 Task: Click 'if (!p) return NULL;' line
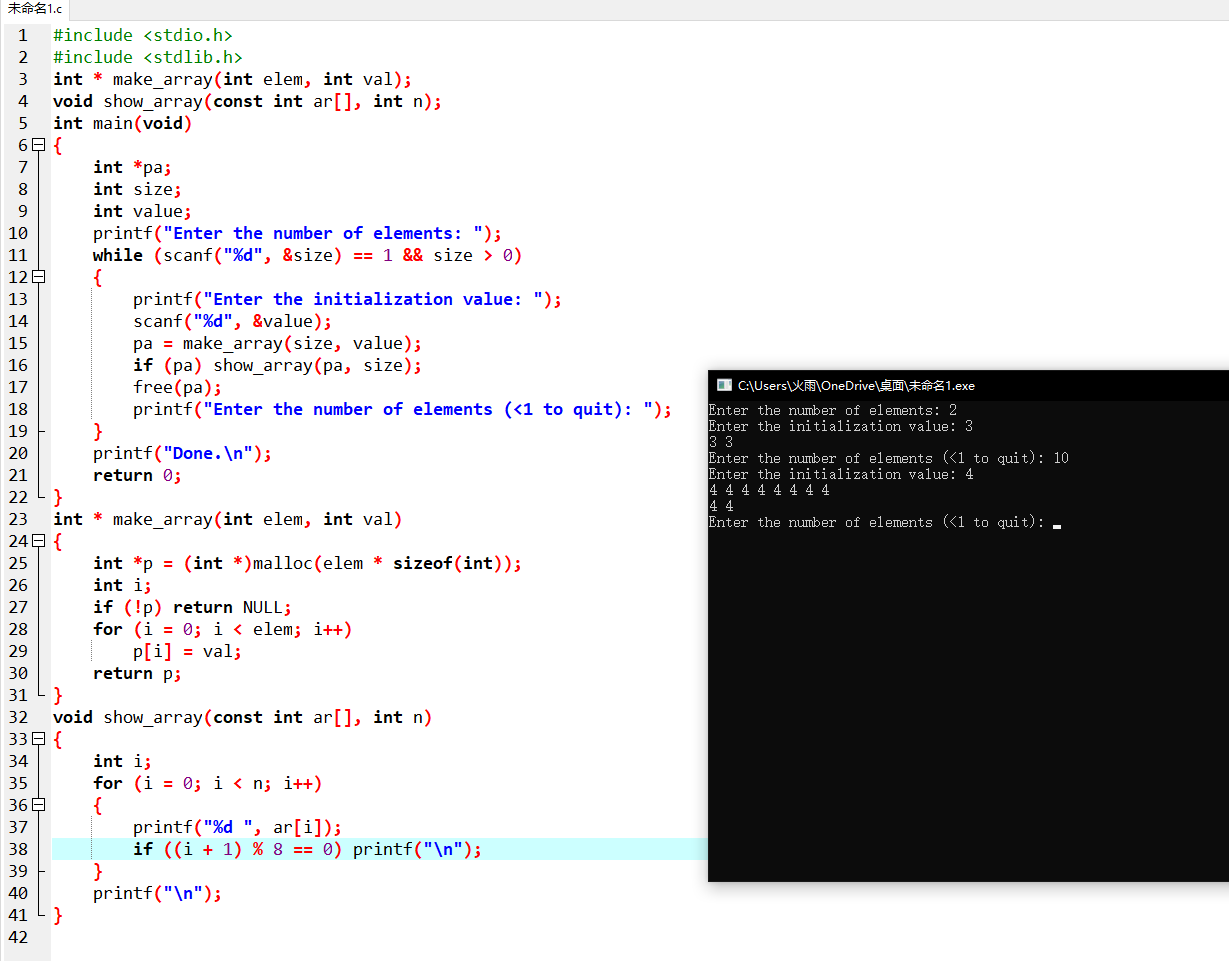click(x=193, y=607)
